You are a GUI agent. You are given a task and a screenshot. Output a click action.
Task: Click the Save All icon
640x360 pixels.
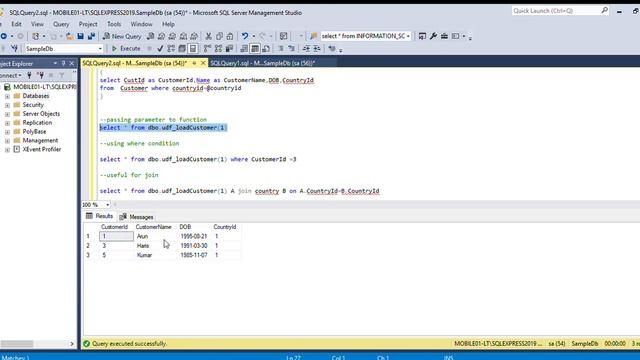(91, 36)
